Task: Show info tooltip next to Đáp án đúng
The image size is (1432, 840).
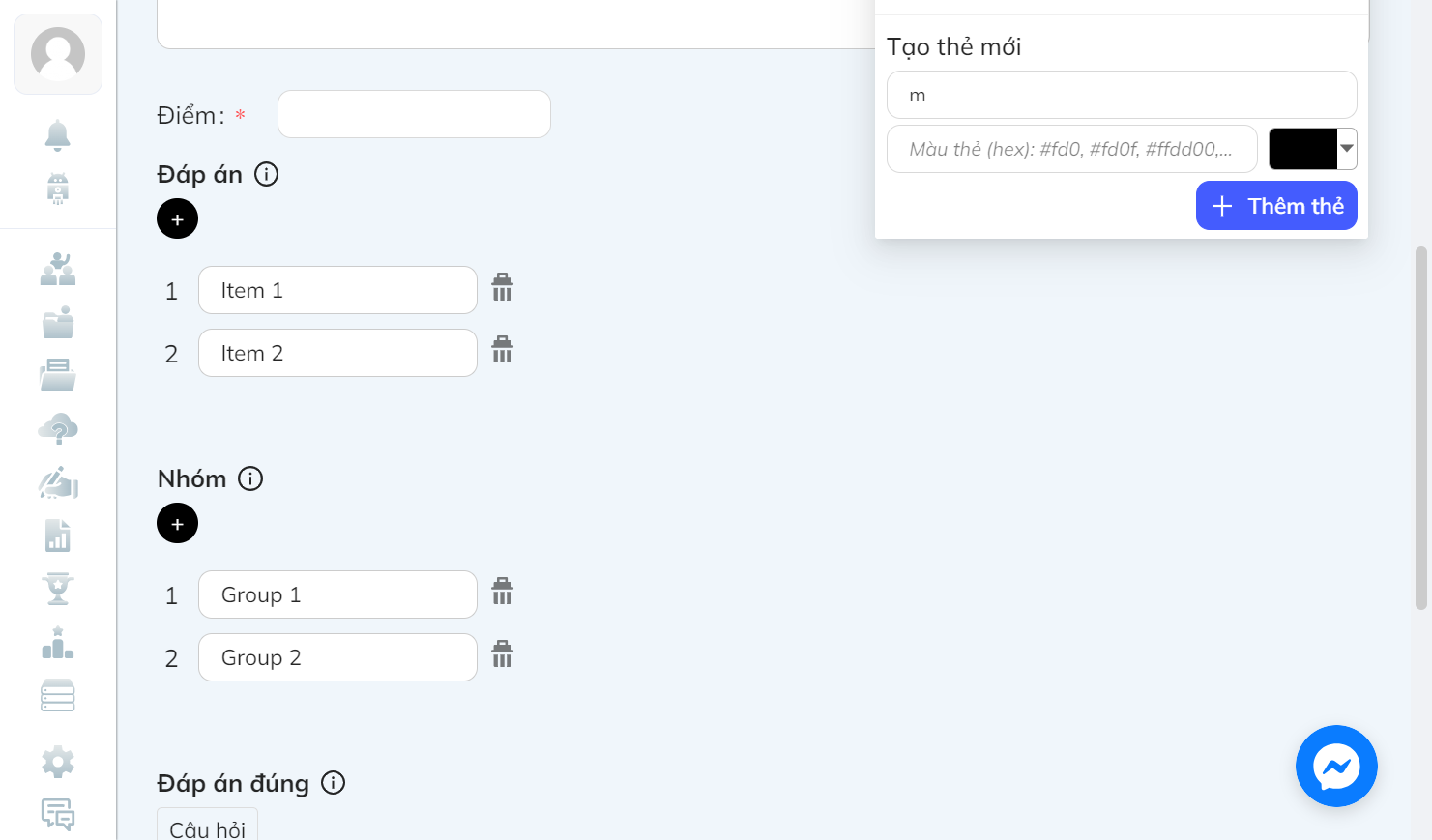Action: click(333, 783)
